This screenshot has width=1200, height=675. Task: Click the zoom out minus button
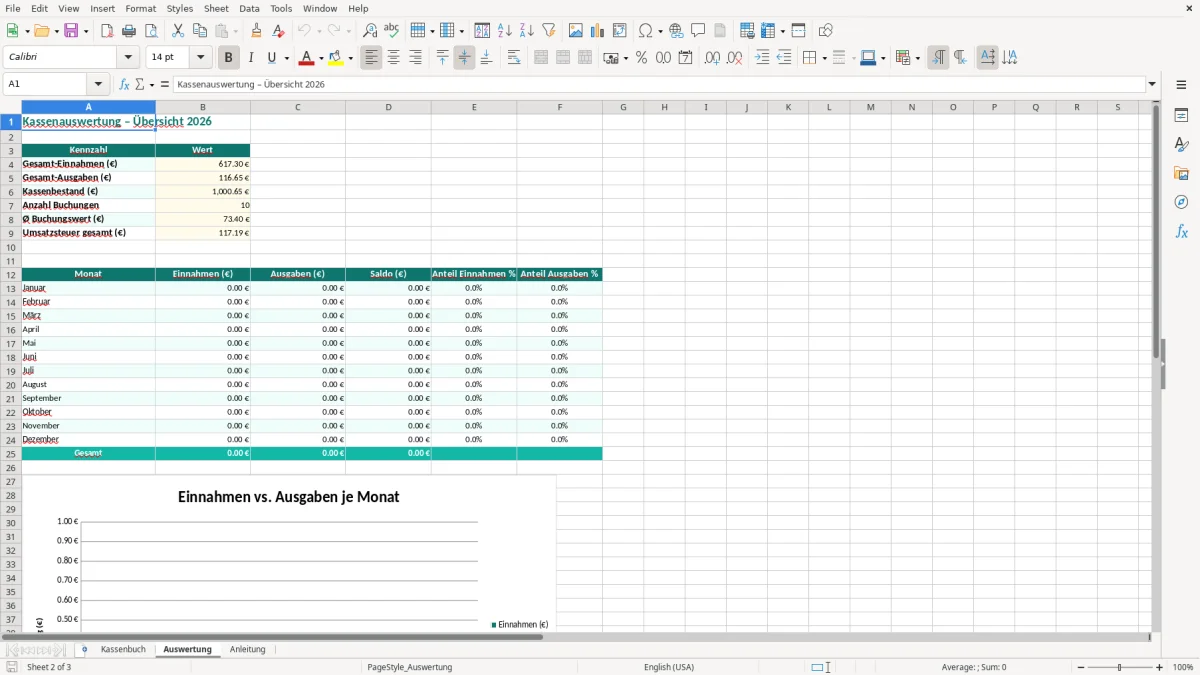1081,667
